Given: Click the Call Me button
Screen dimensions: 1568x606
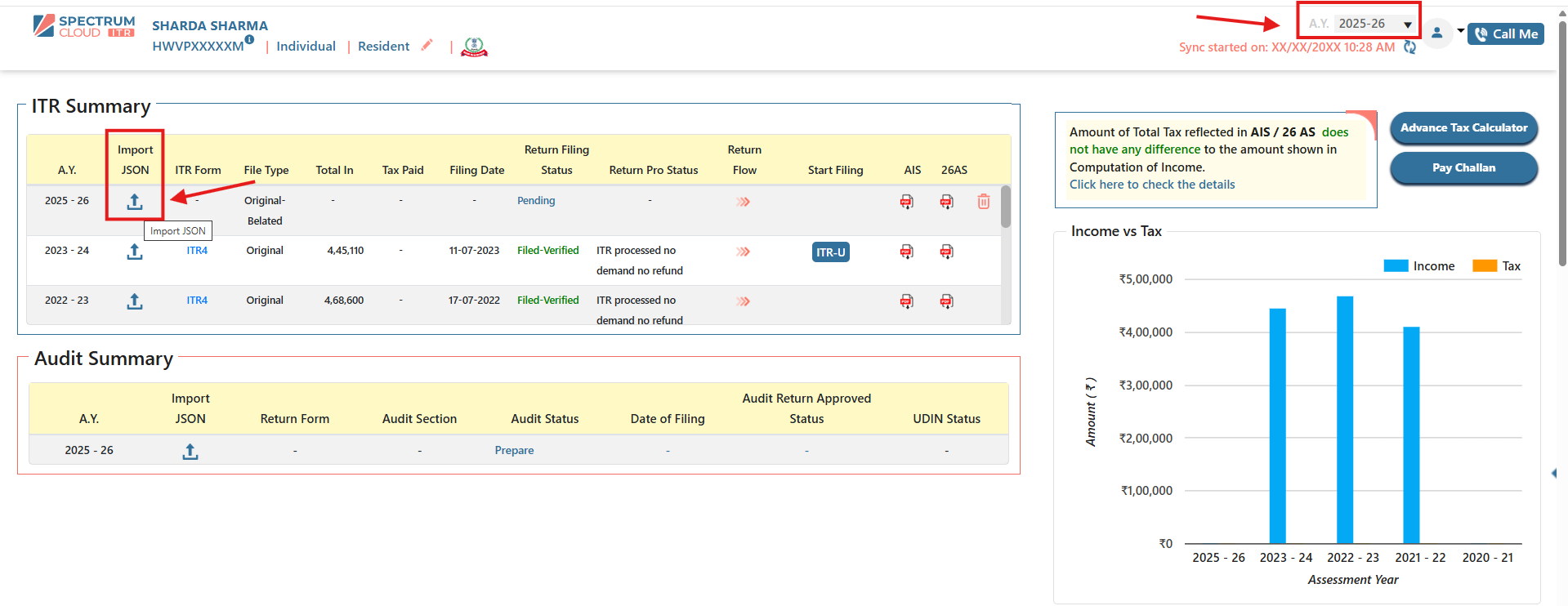Looking at the screenshot, I should tap(1506, 34).
